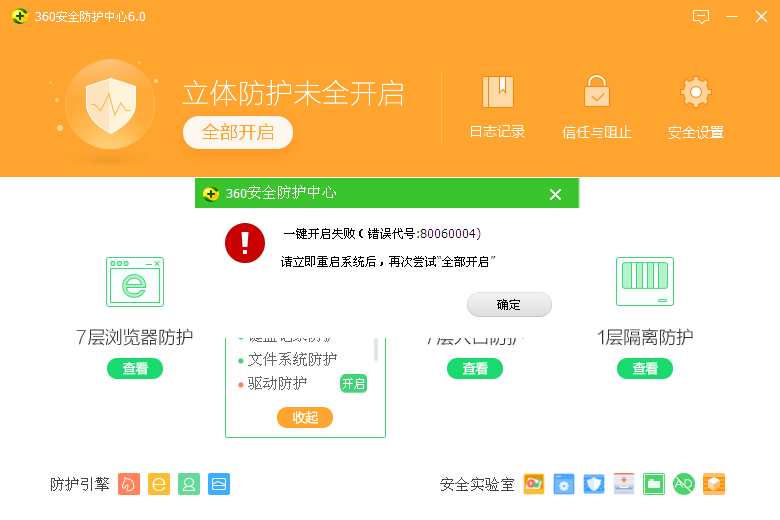
Task: Open the blue window-gear security lab icon
Action: (564, 484)
